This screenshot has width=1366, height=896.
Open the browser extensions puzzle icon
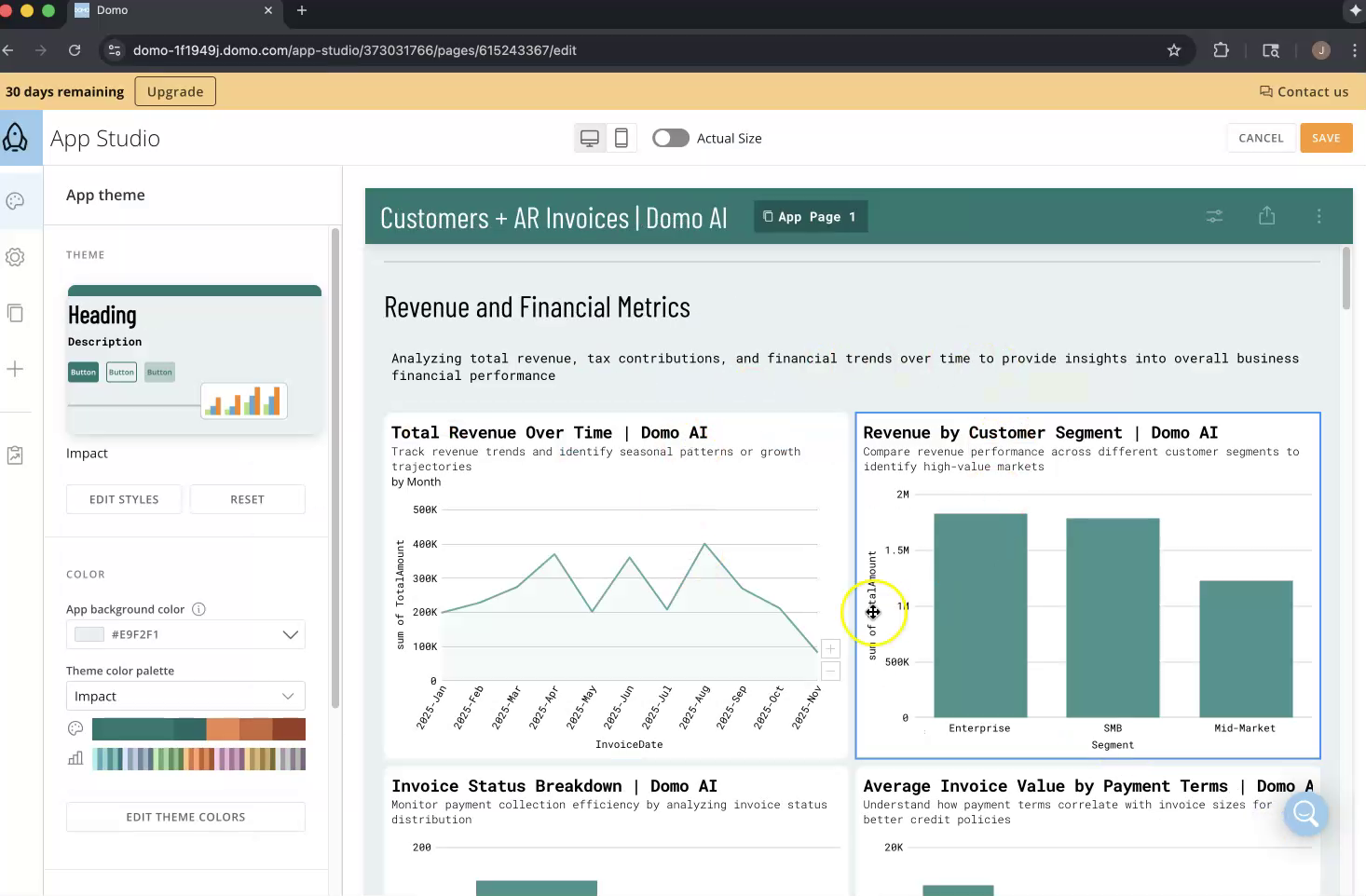point(1221,50)
